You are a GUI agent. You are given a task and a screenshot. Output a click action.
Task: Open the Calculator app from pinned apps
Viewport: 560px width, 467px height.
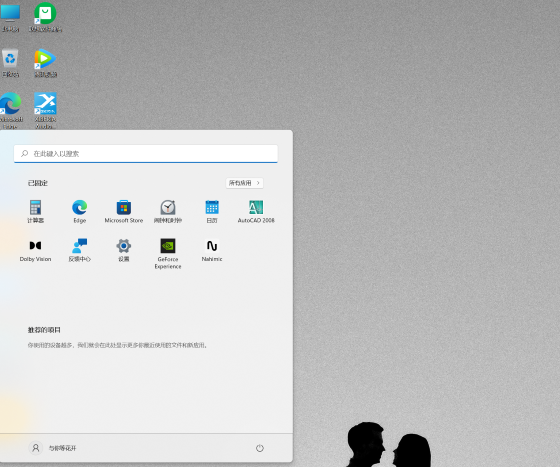point(35,211)
